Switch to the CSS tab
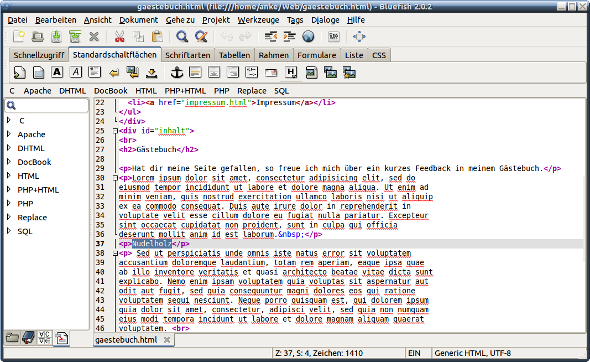The width and height of the screenshot is (590, 362). 379,55
